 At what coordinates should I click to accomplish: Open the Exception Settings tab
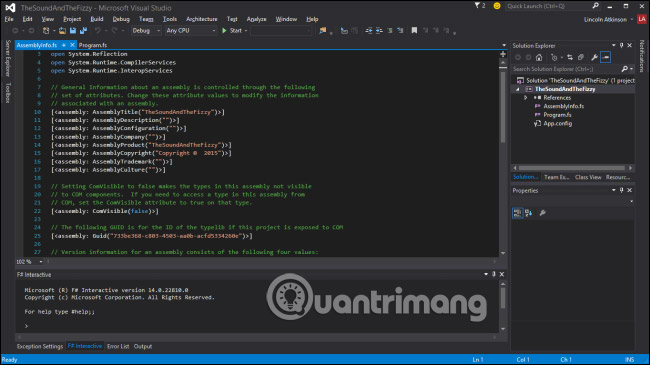[x=40, y=346]
